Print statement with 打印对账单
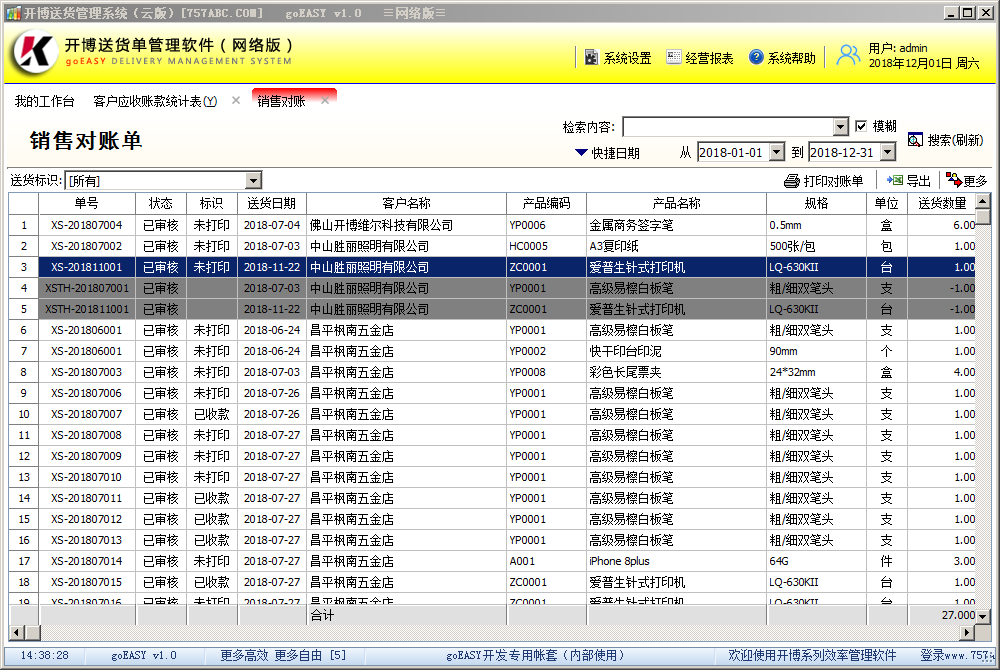1000x670 pixels. click(824, 181)
